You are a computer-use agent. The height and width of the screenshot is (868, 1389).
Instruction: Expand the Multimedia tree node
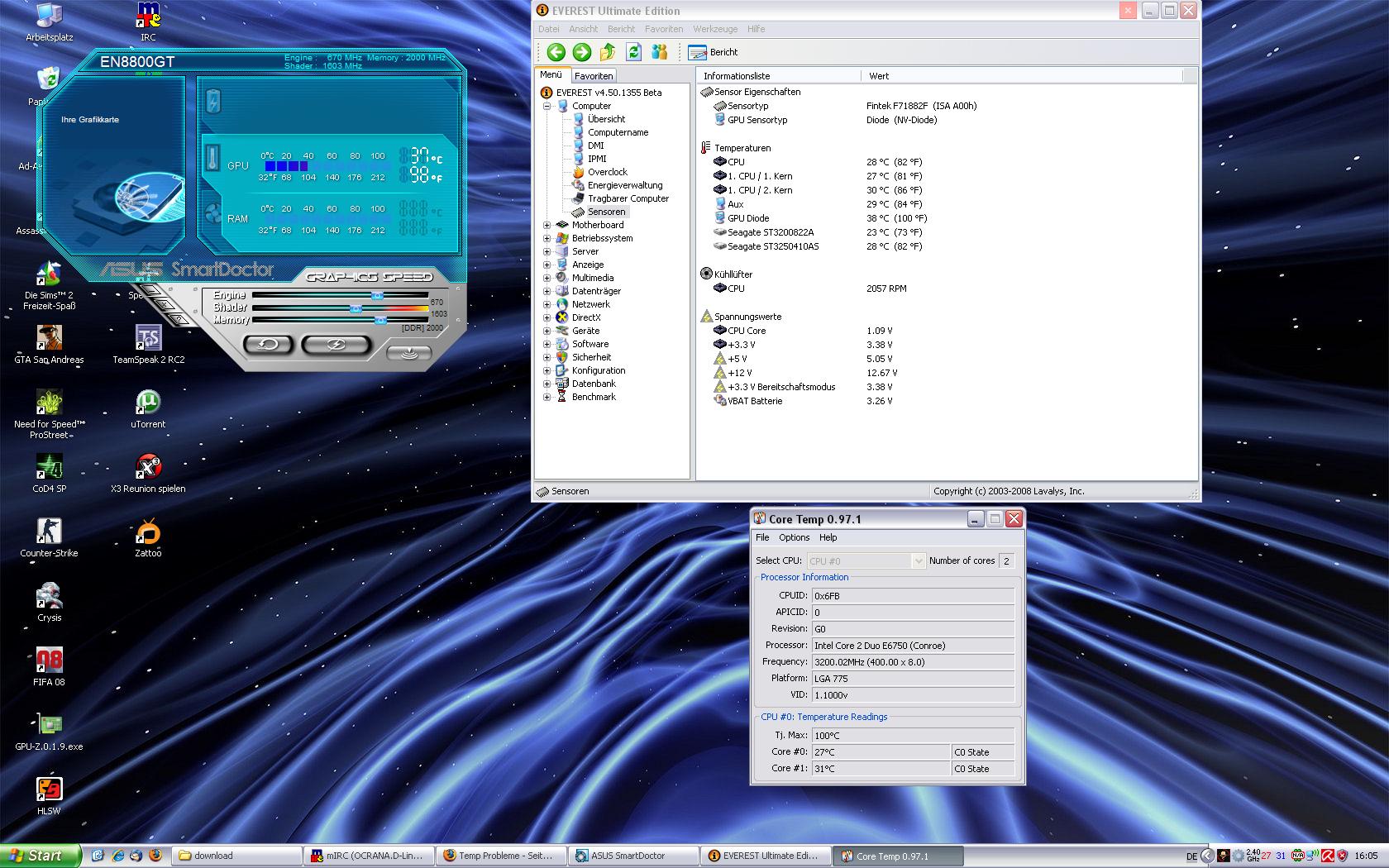[547, 278]
